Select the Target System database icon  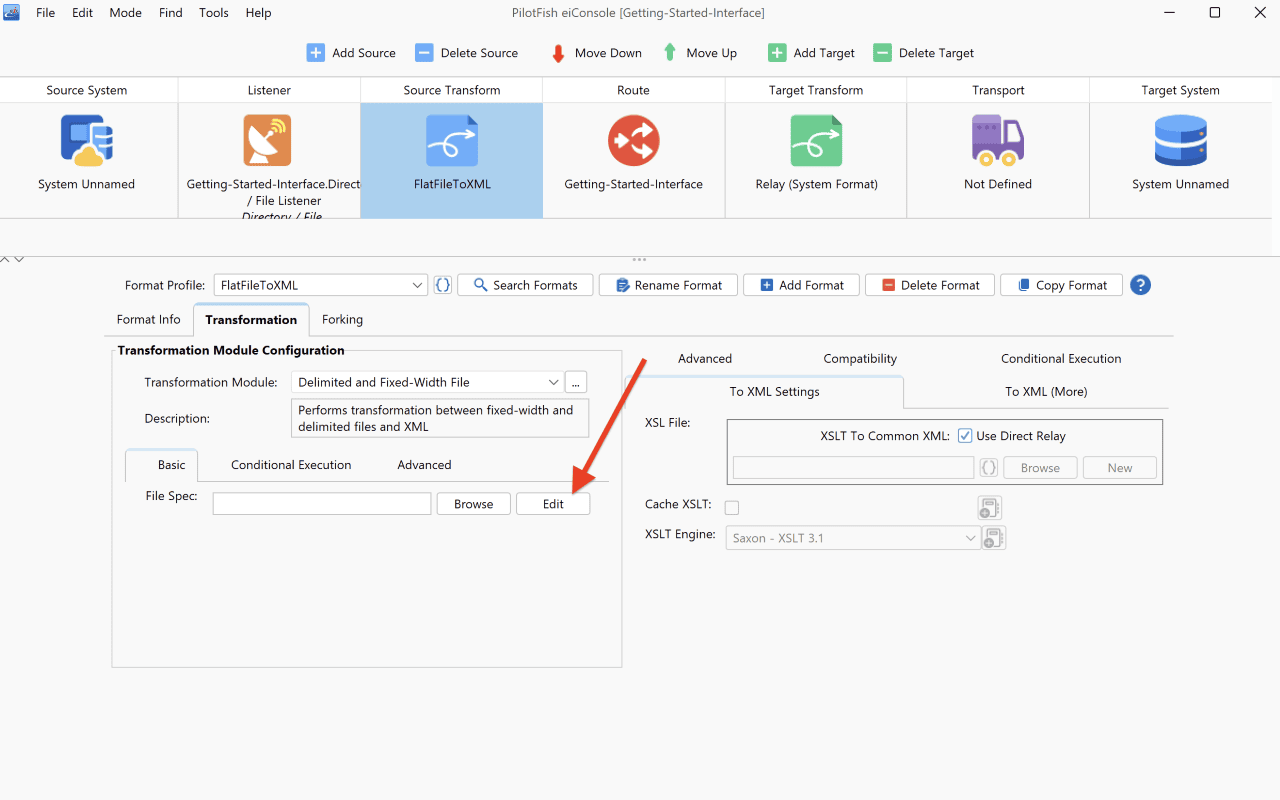[x=1181, y=140]
